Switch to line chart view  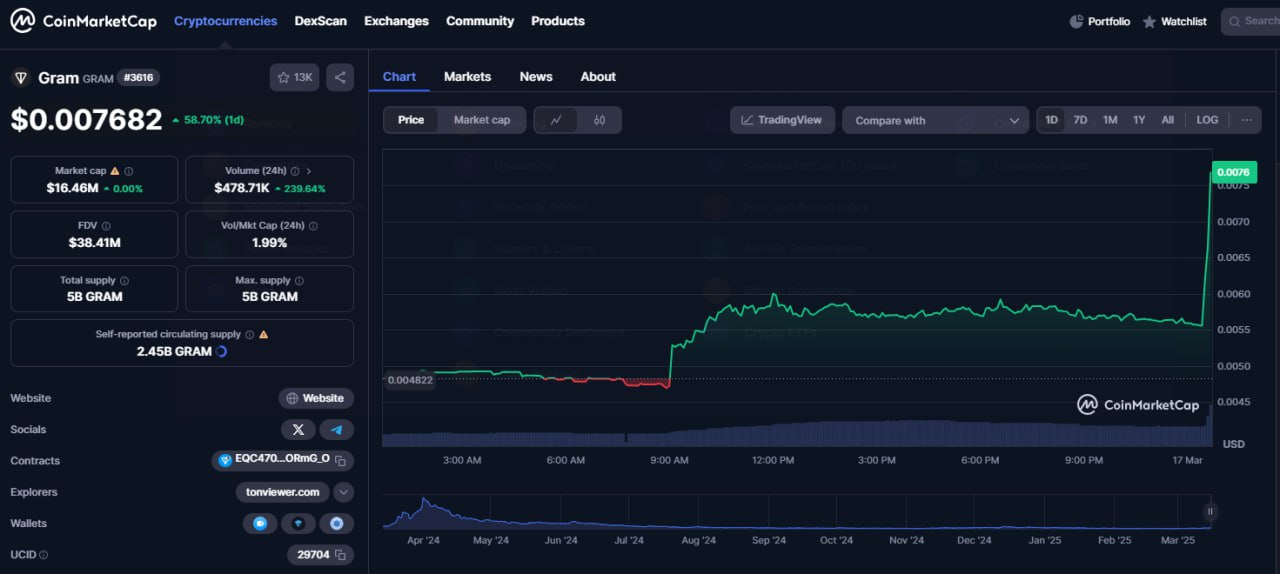pos(556,120)
